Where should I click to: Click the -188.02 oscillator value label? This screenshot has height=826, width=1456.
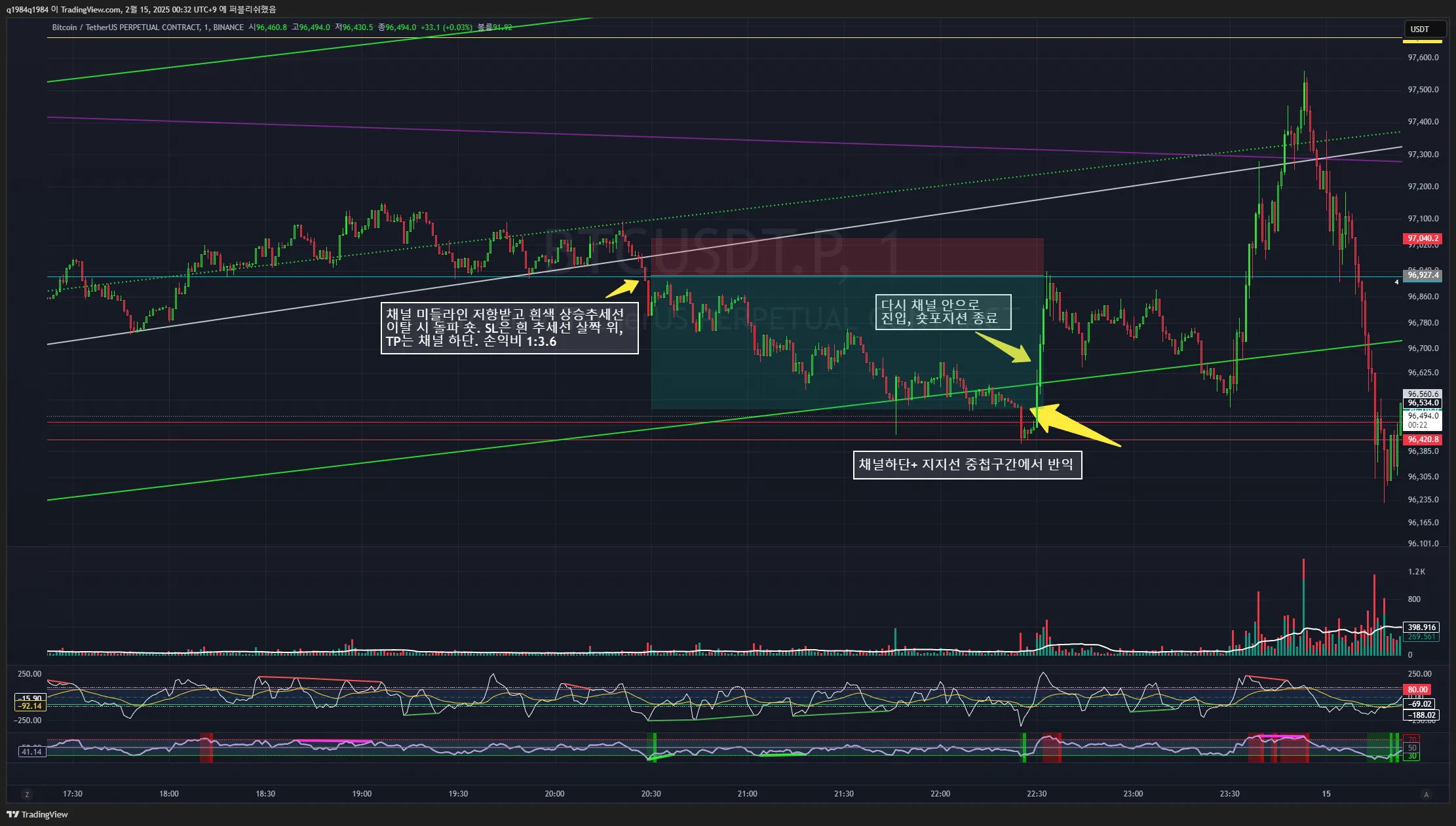[1421, 715]
